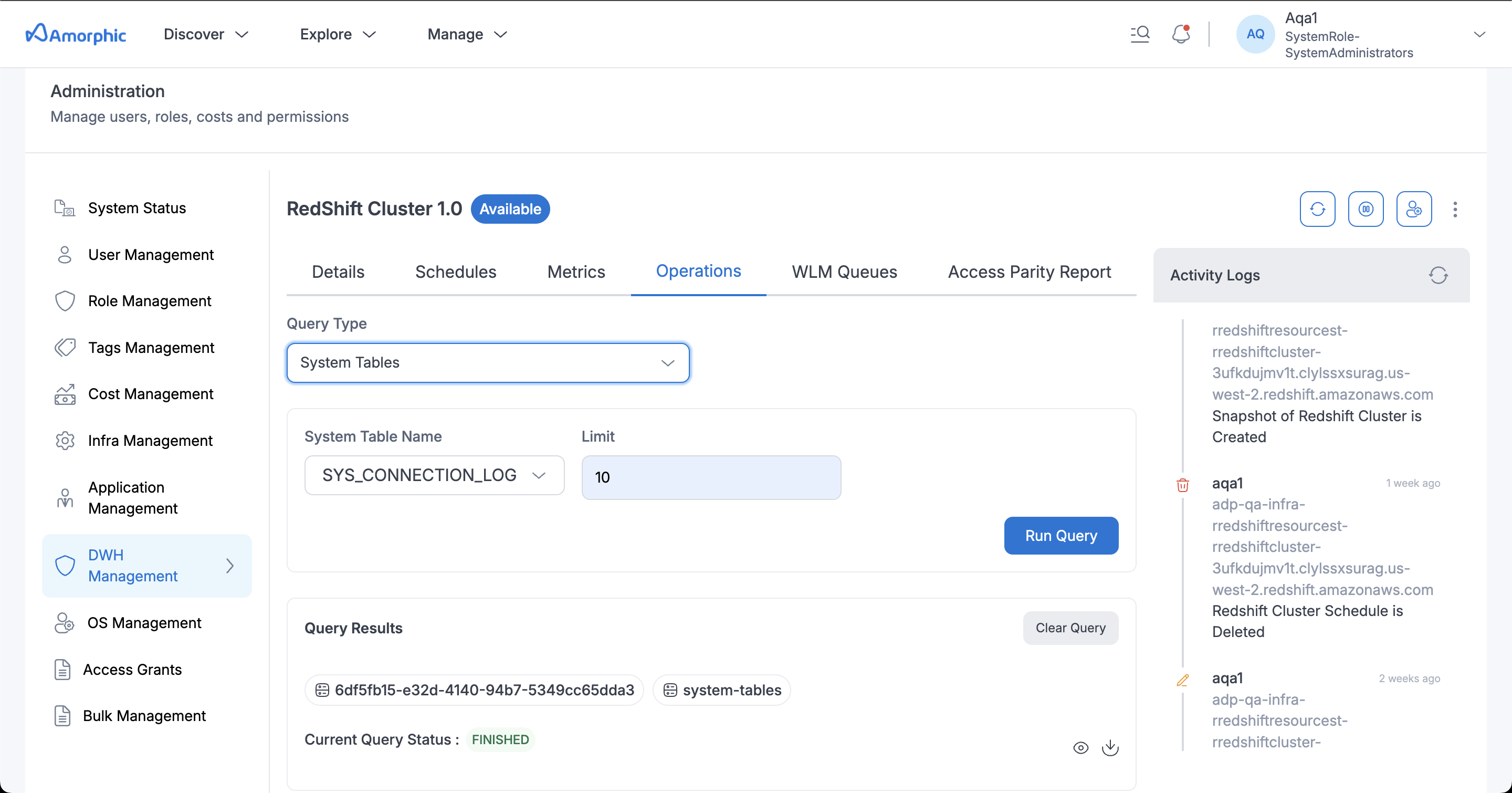The image size is (1512, 793).
Task: Open Role Management in the sidebar
Action: [x=150, y=301]
